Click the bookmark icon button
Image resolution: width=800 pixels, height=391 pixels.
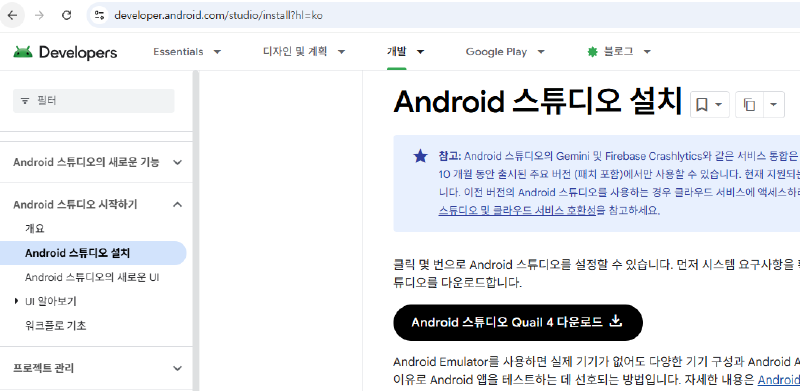tap(710, 105)
